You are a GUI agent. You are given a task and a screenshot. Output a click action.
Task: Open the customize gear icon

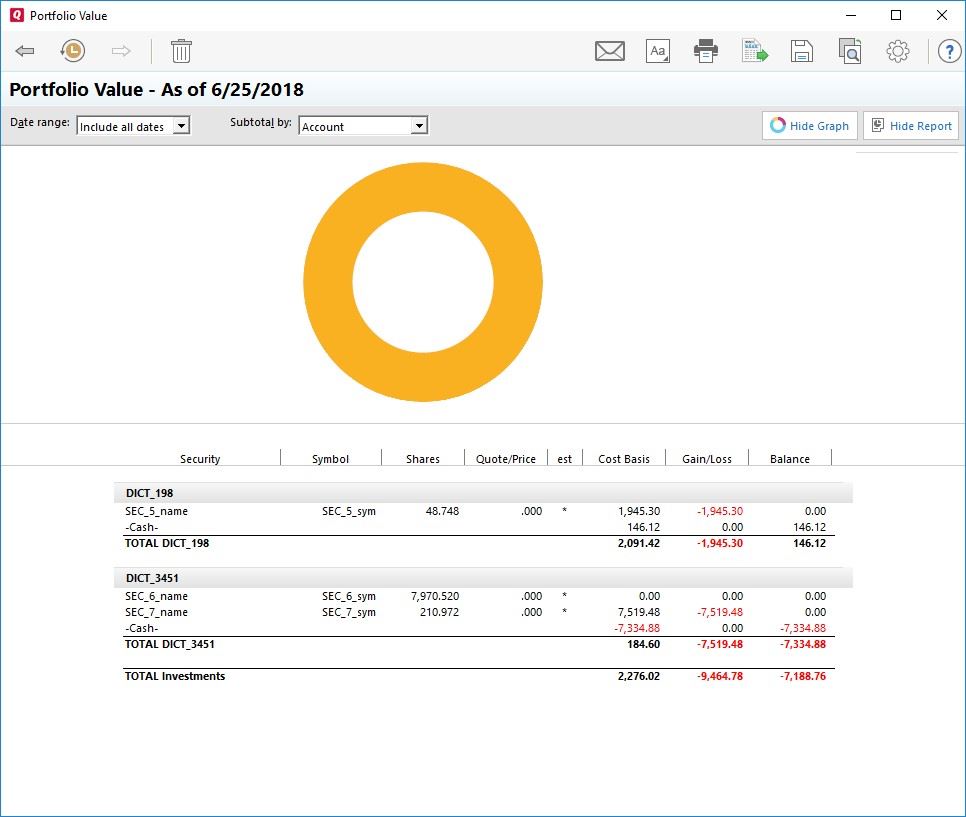898,51
